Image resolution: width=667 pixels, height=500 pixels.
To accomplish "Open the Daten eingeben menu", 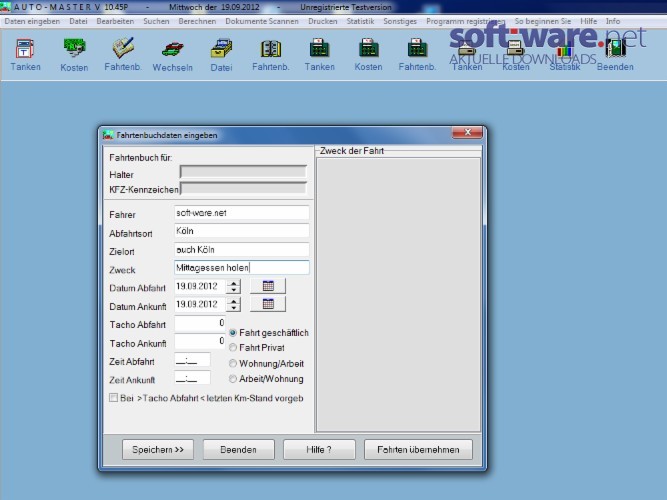I will coord(32,21).
